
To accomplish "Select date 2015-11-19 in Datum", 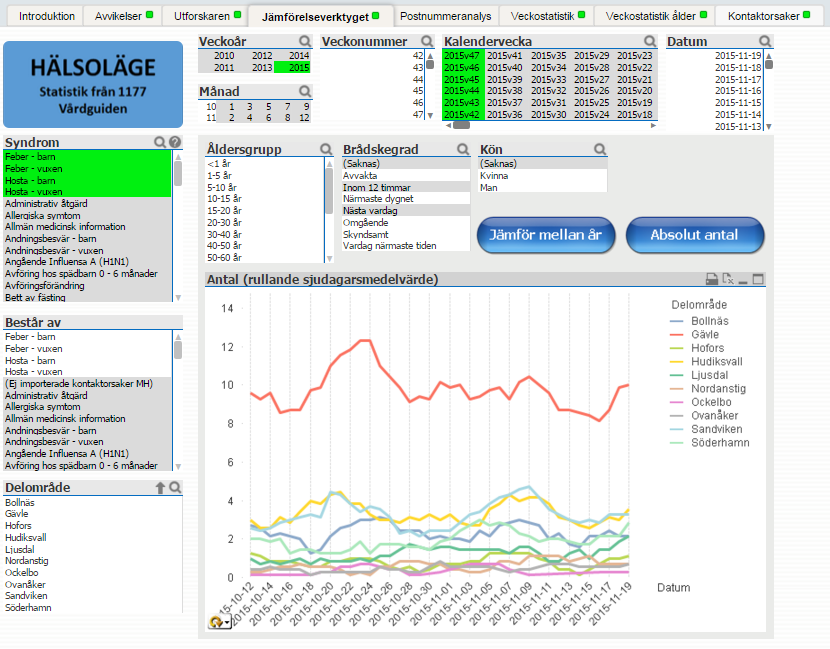I will pos(715,56).
